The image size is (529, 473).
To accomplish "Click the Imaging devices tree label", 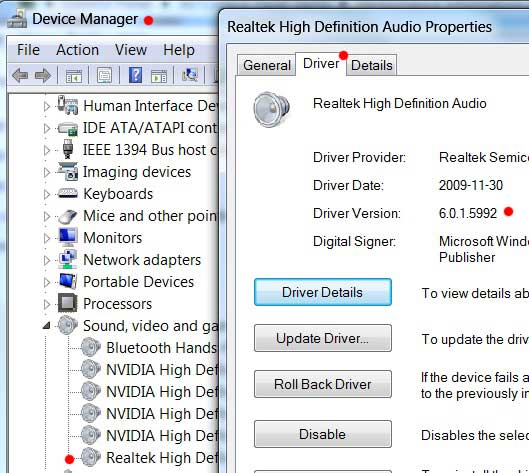I will coord(137,172).
